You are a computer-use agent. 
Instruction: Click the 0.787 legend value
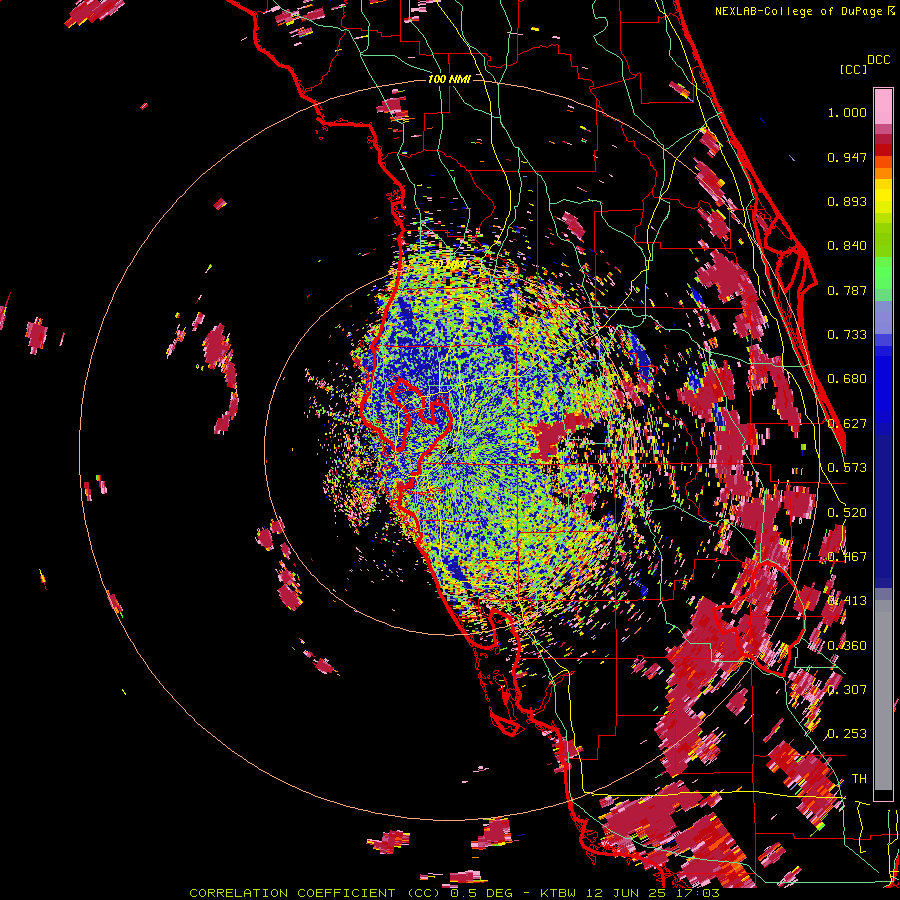pyautogui.click(x=847, y=290)
